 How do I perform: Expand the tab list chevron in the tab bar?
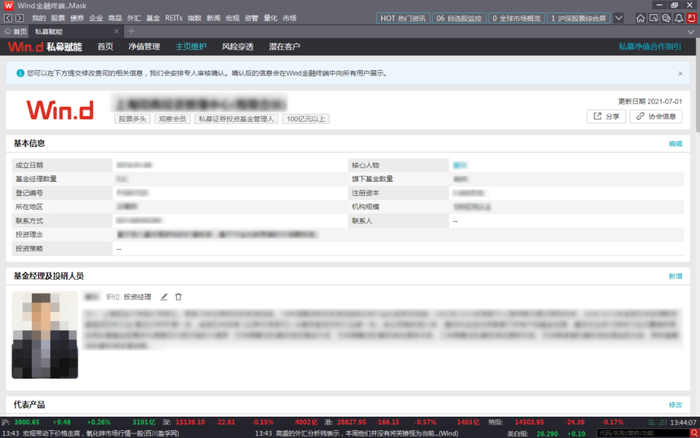click(x=691, y=32)
